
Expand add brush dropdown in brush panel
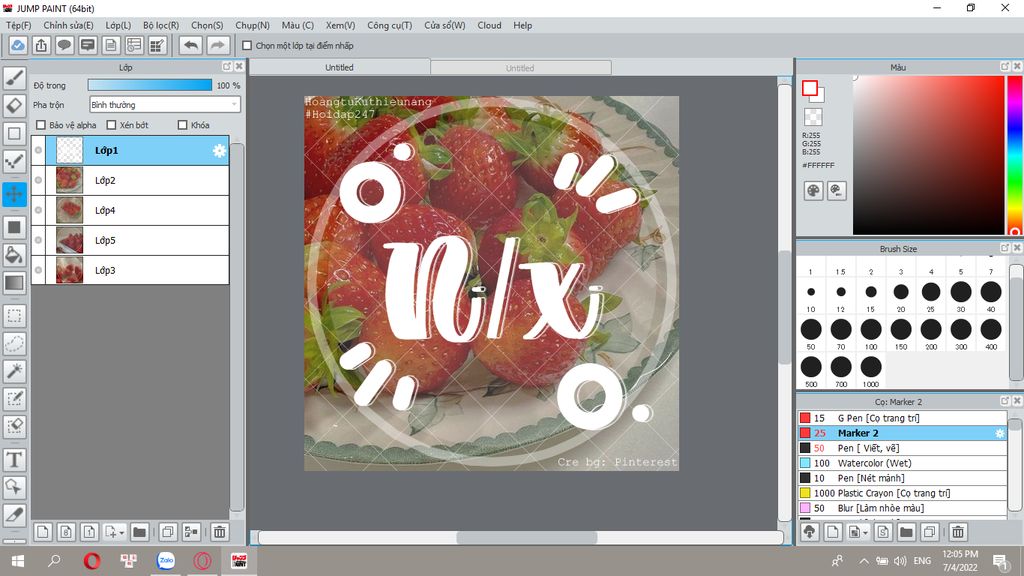(865, 533)
